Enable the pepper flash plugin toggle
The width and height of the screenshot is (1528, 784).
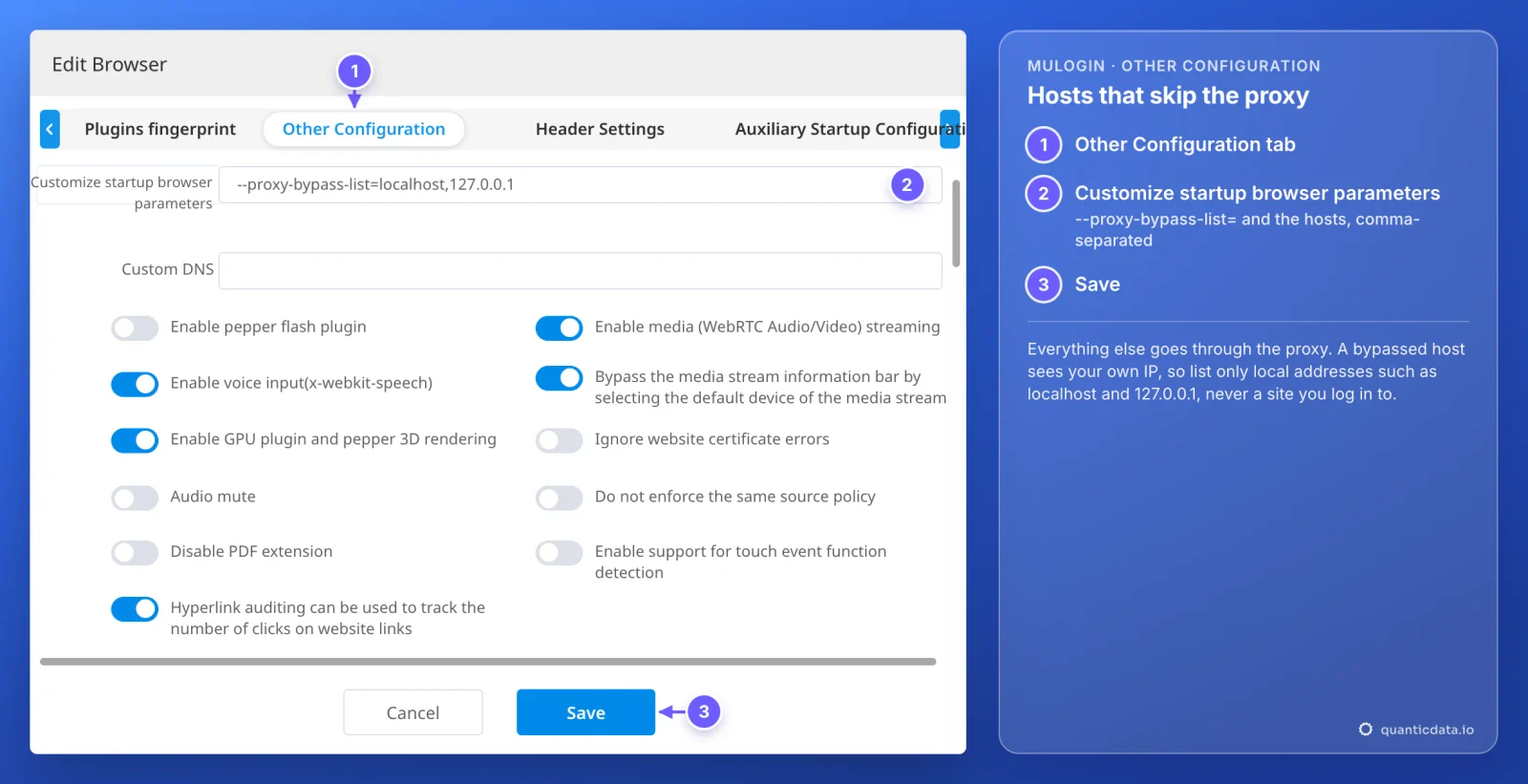(135, 328)
